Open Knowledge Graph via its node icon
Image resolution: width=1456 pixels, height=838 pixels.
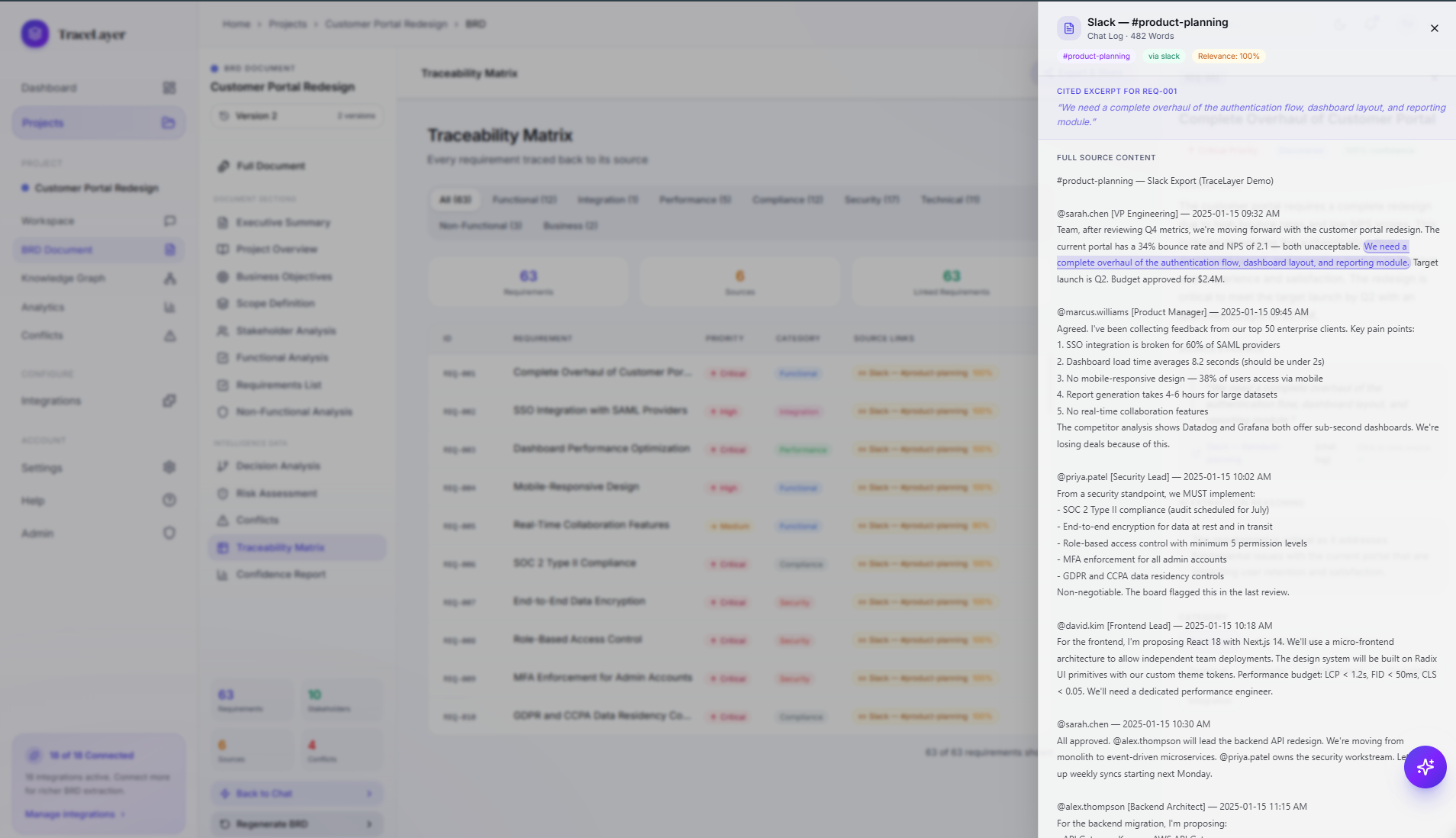click(169, 279)
